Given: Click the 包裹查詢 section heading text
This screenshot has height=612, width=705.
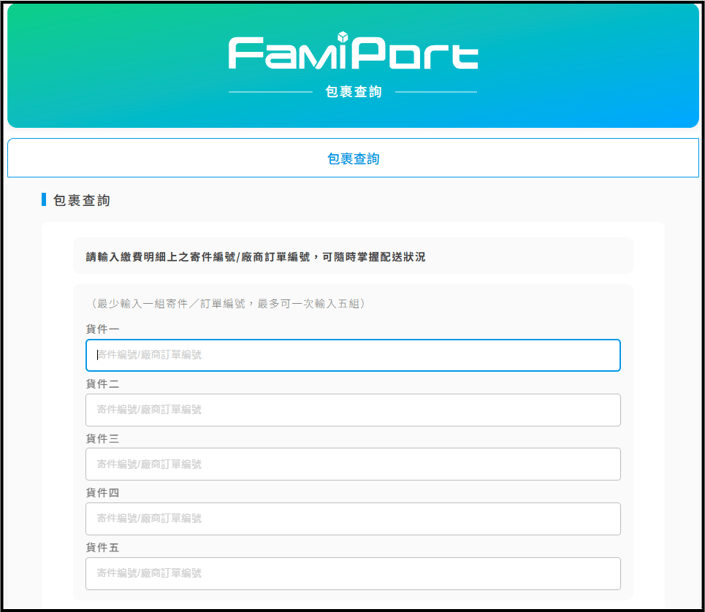Looking at the screenshot, I should pyautogui.click(x=81, y=200).
